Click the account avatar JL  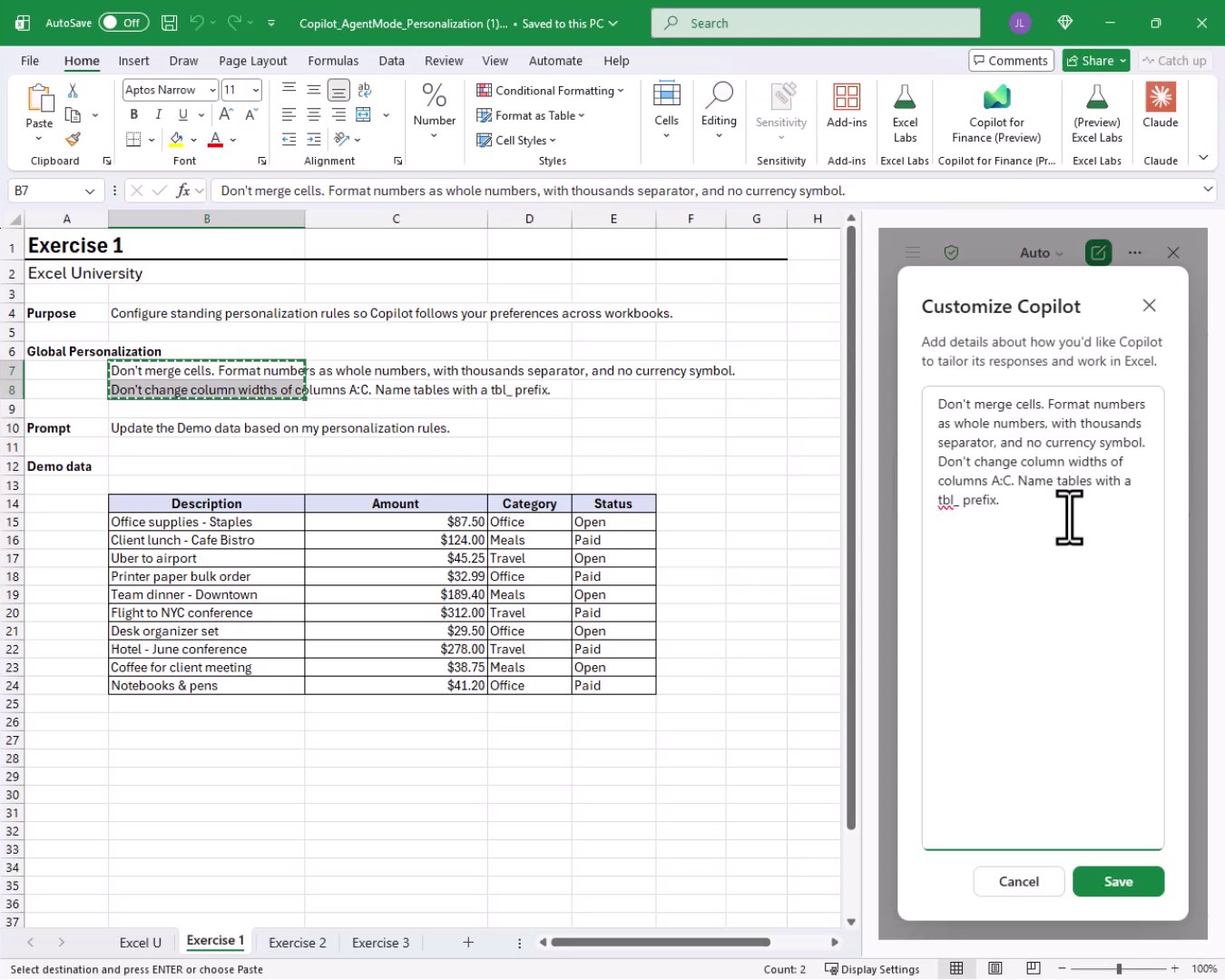click(1020, 23)
